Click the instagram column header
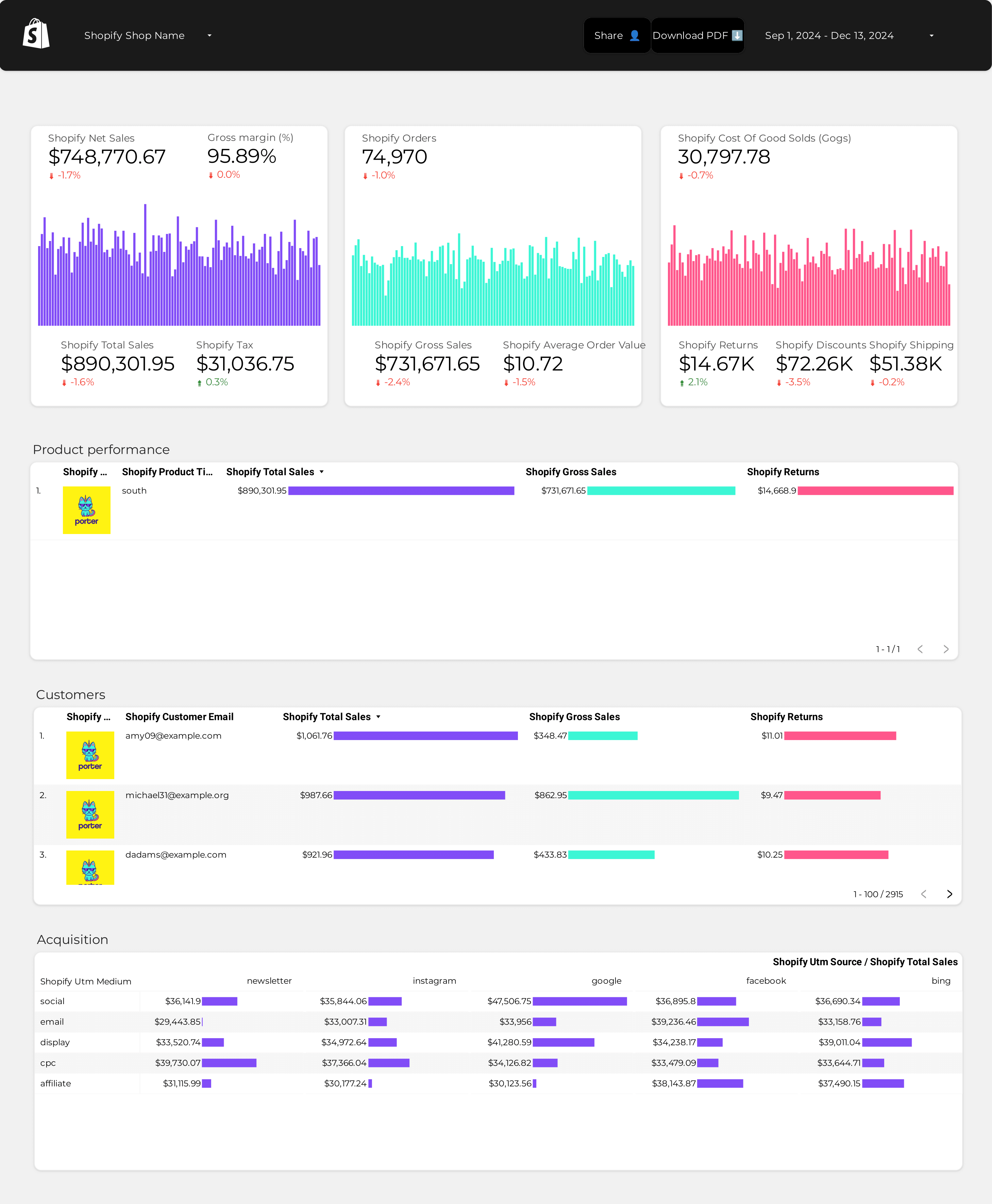Screen dimensions: 992x1204 click(434, 981)
